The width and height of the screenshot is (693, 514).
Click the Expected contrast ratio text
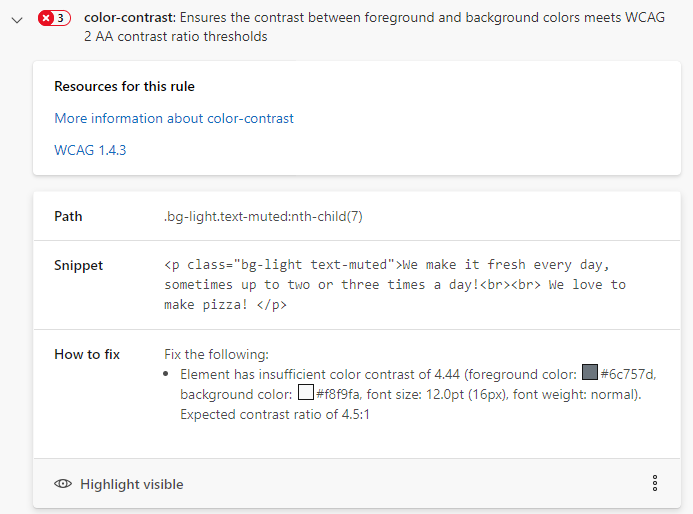(275, 414)
